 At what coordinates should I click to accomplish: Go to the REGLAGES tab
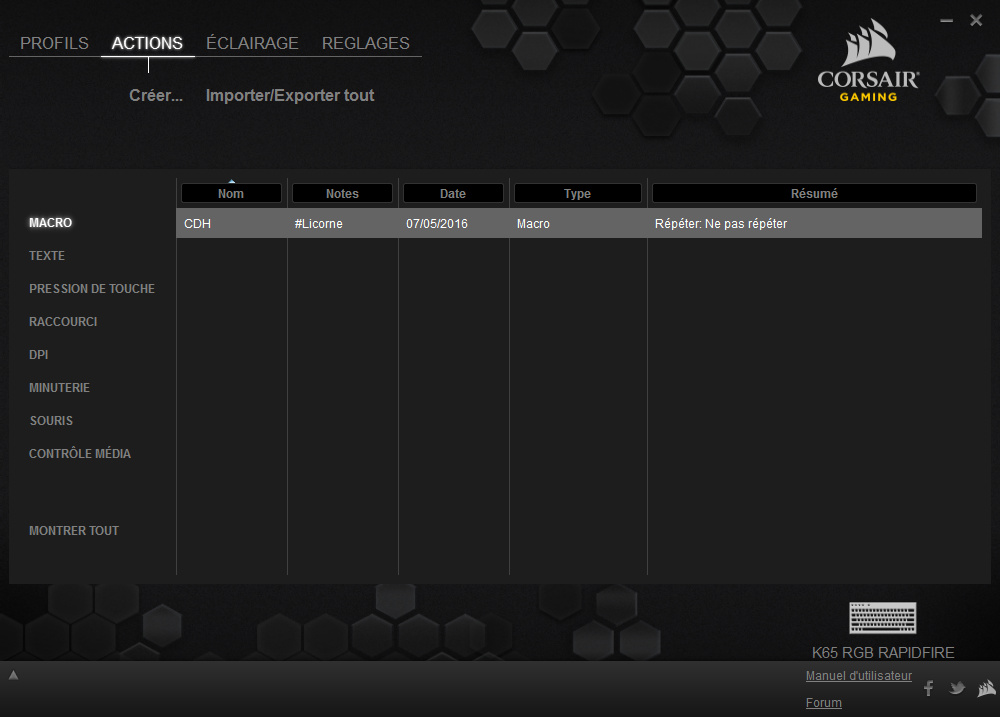(365, 44)
